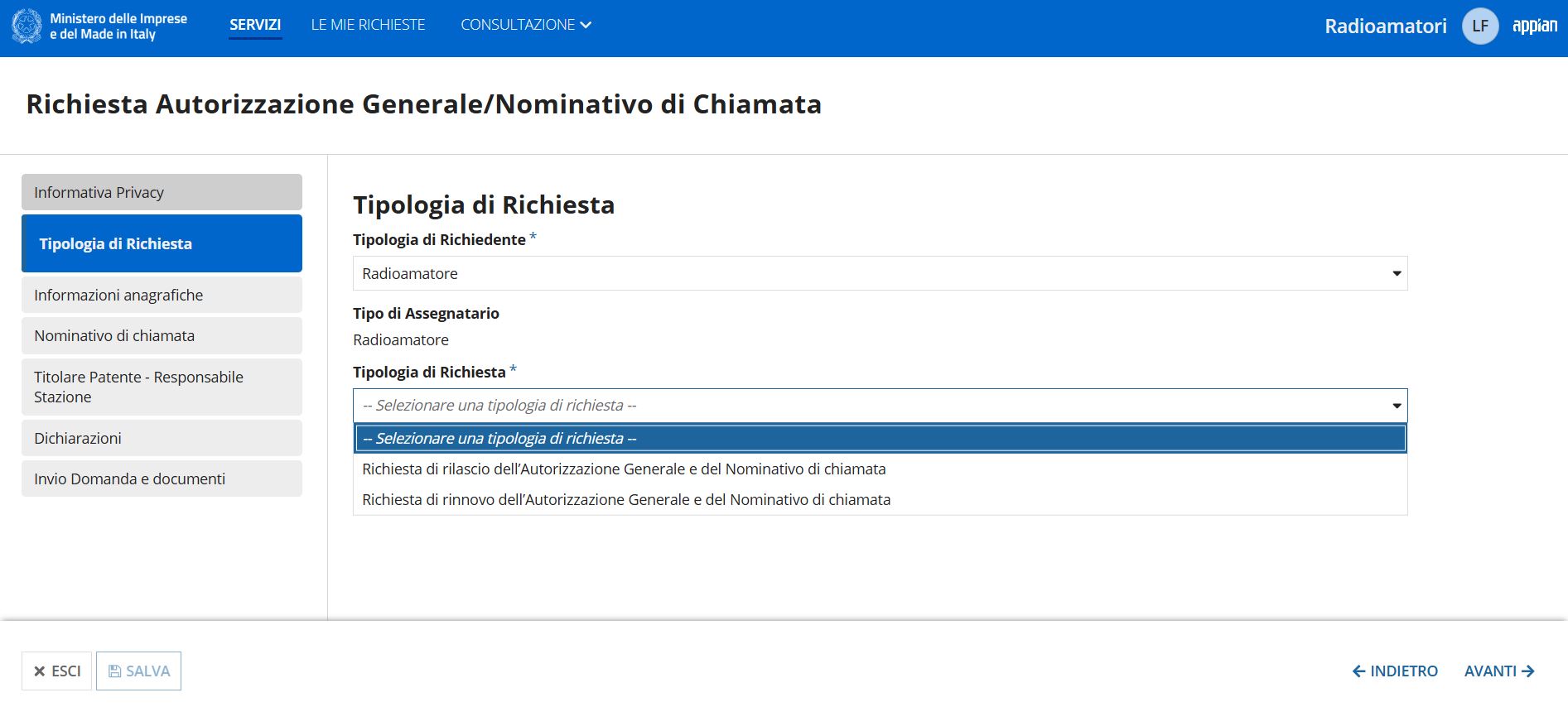Image resolution: width=1568 pixels, height=707 pixels.
Task: Open Invio Domanda e documenti step
Action: tap(162, 479)
